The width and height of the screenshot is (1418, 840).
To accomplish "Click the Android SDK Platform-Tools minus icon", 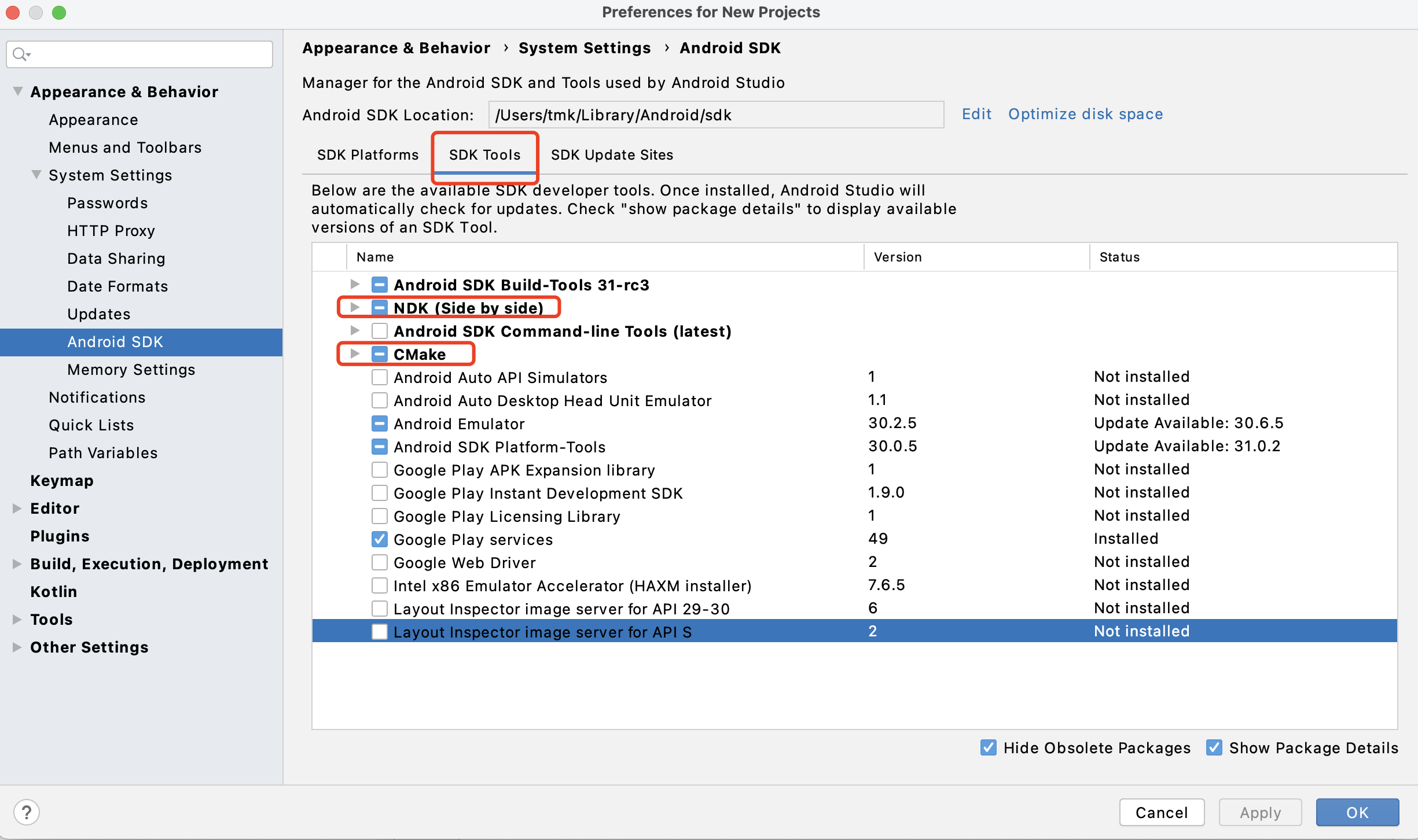I will (379, 447).
